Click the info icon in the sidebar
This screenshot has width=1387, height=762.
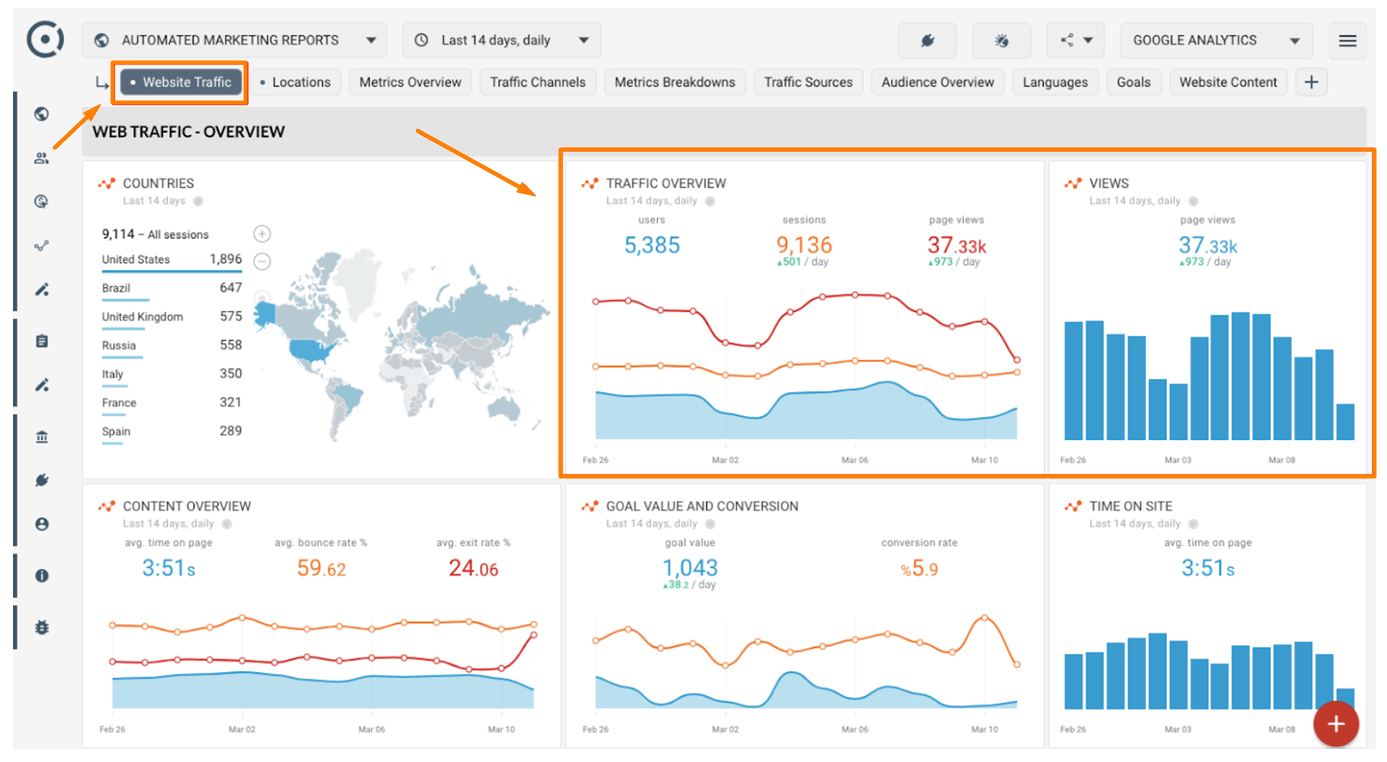pos(41,576)
